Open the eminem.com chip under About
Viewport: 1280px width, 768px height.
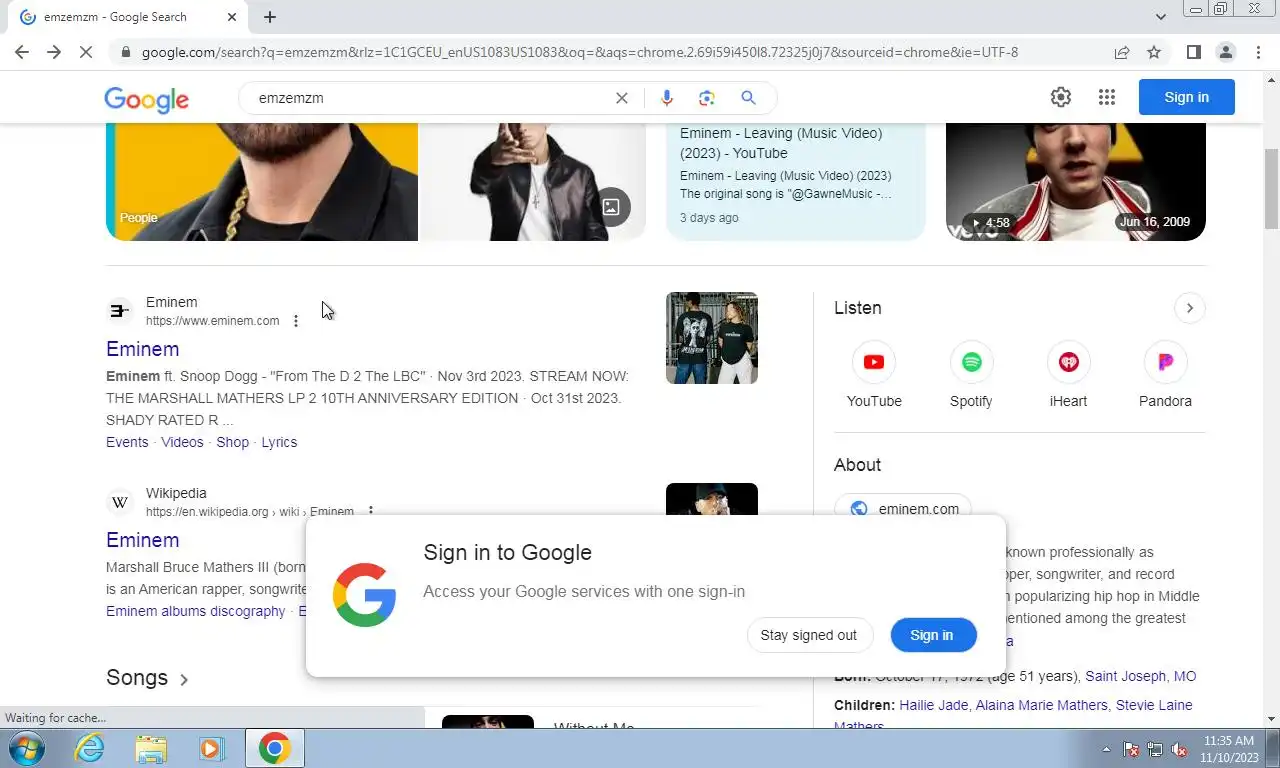903,508
